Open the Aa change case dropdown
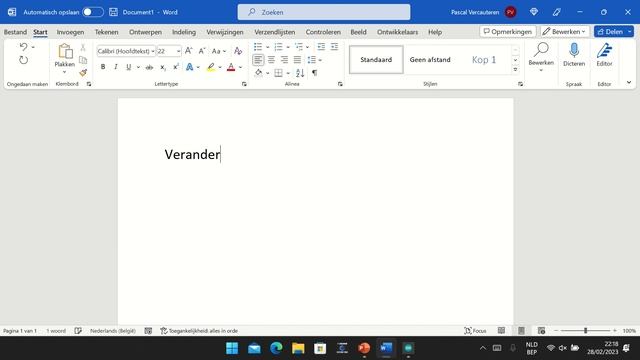 pos(219,51)
